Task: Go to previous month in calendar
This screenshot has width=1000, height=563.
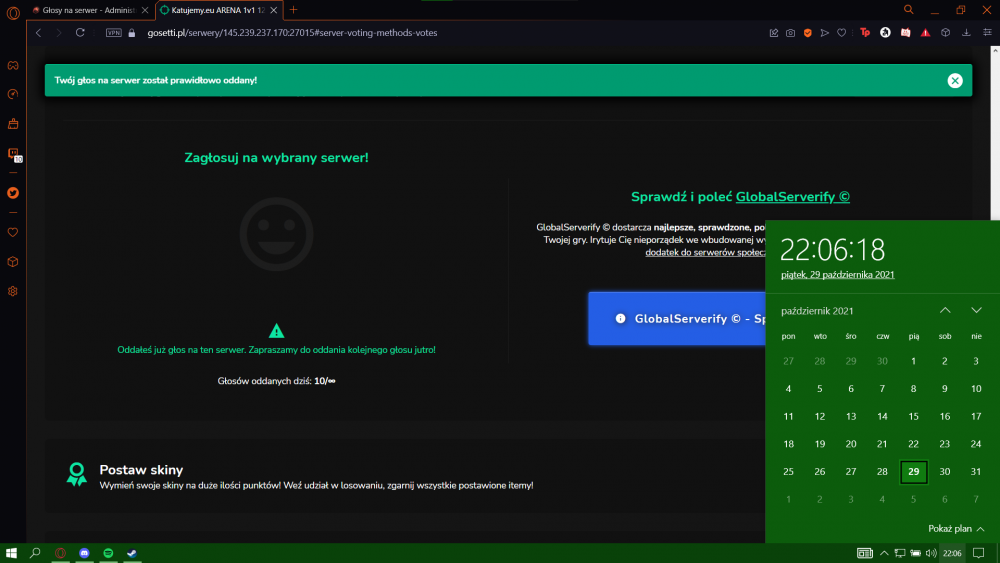Action: point(945,311)
